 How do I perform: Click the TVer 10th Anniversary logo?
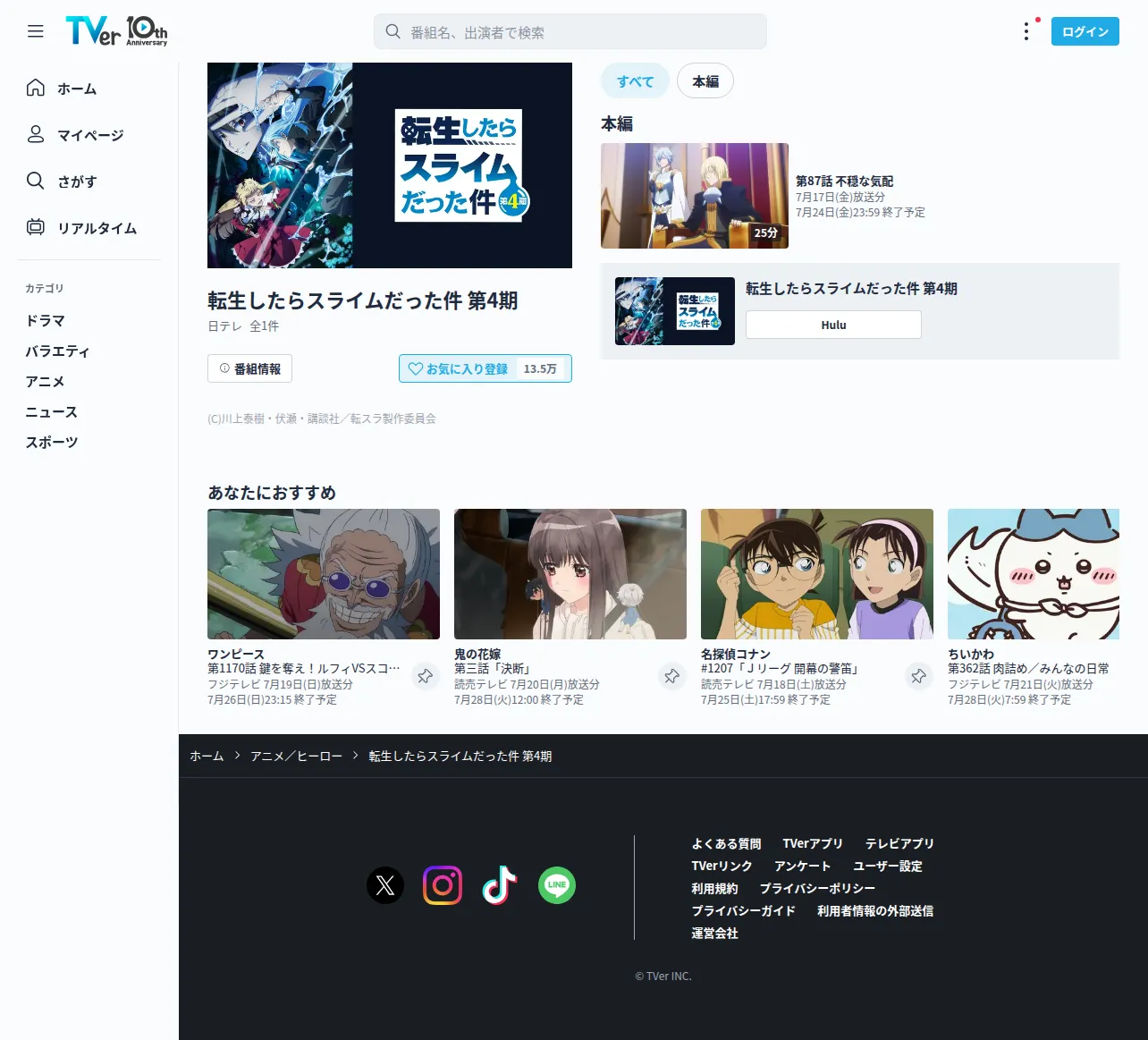[x=116, y=31]
